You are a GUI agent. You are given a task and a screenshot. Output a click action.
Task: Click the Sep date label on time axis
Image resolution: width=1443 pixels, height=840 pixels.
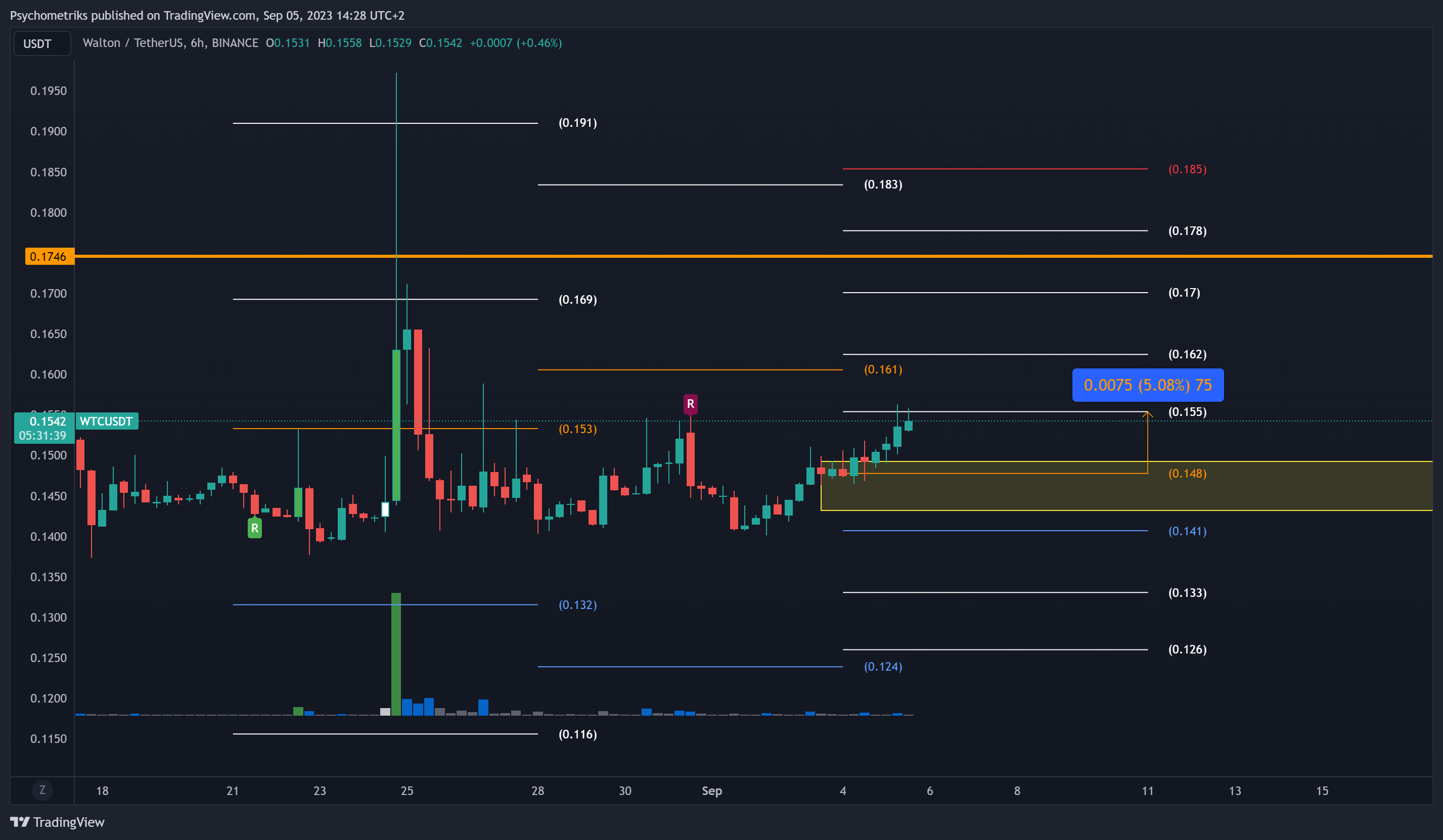[x=712, y=791]
